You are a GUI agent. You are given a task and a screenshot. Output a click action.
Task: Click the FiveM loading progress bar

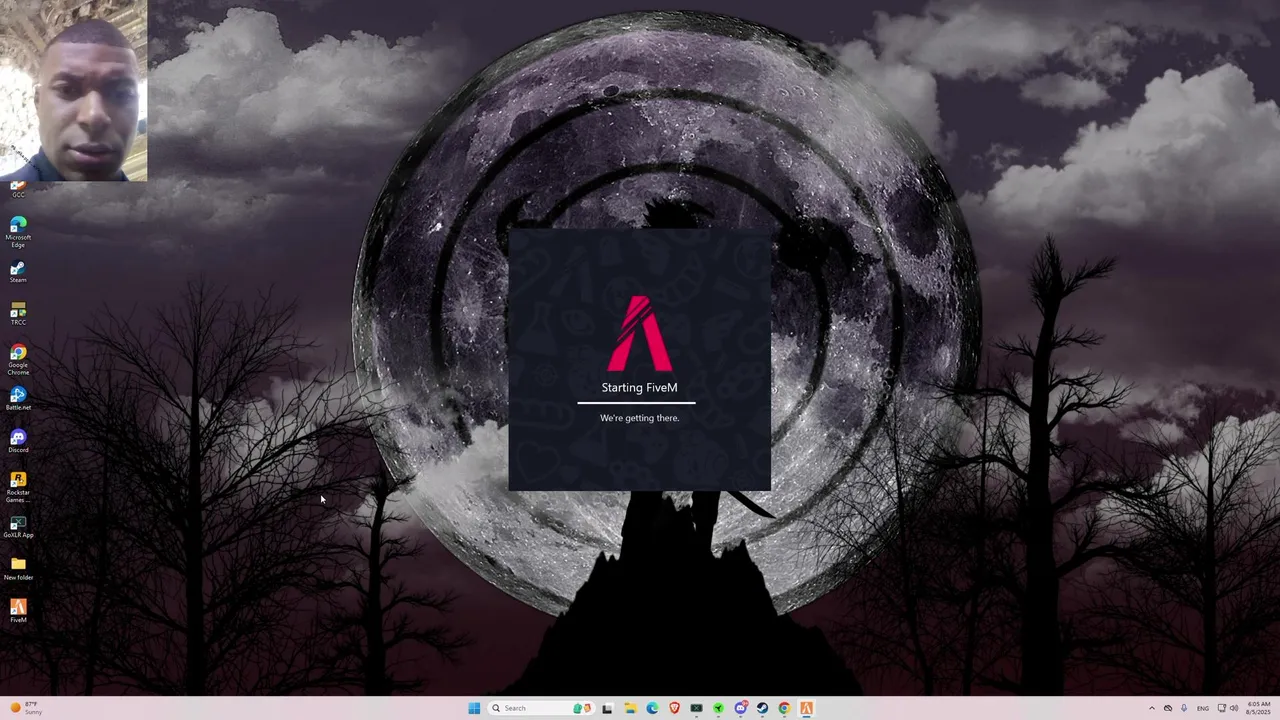pos(636,403)
